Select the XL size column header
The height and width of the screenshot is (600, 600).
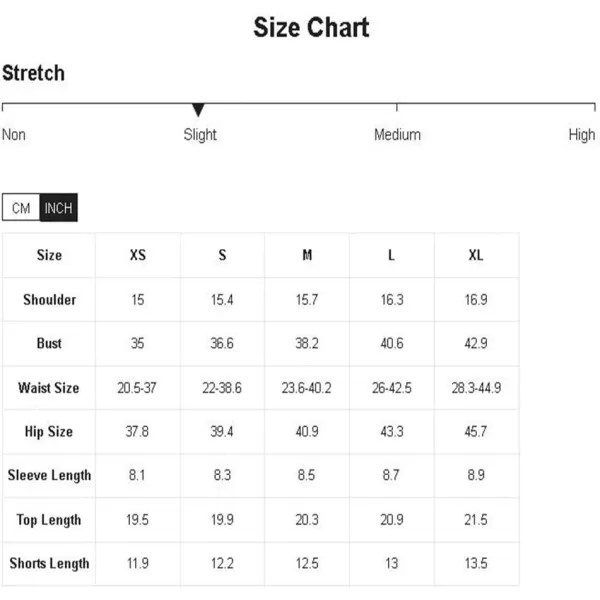coord(476,255)
